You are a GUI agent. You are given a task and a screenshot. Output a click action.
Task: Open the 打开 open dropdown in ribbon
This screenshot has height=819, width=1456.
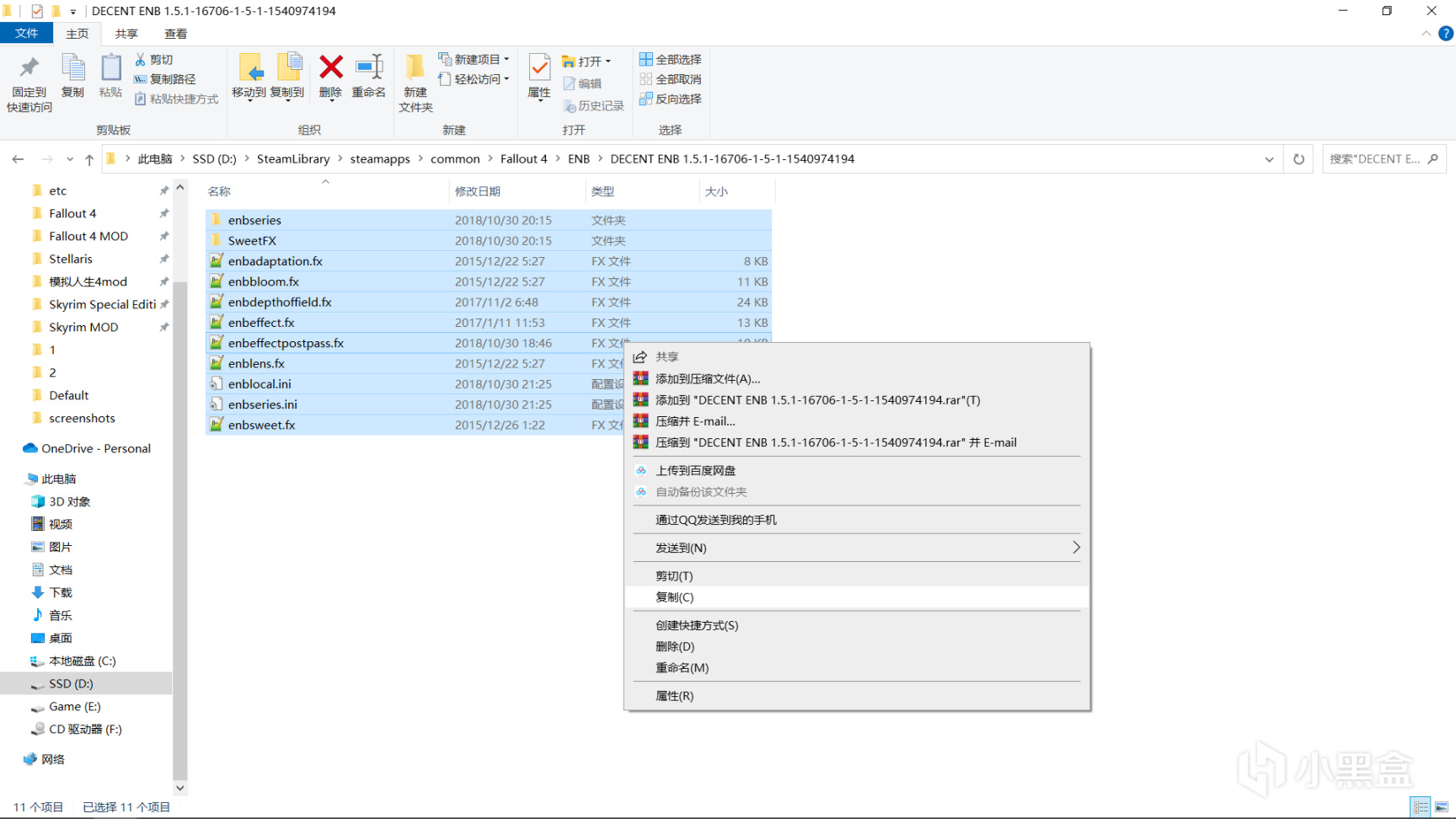(x=586, y=61)
